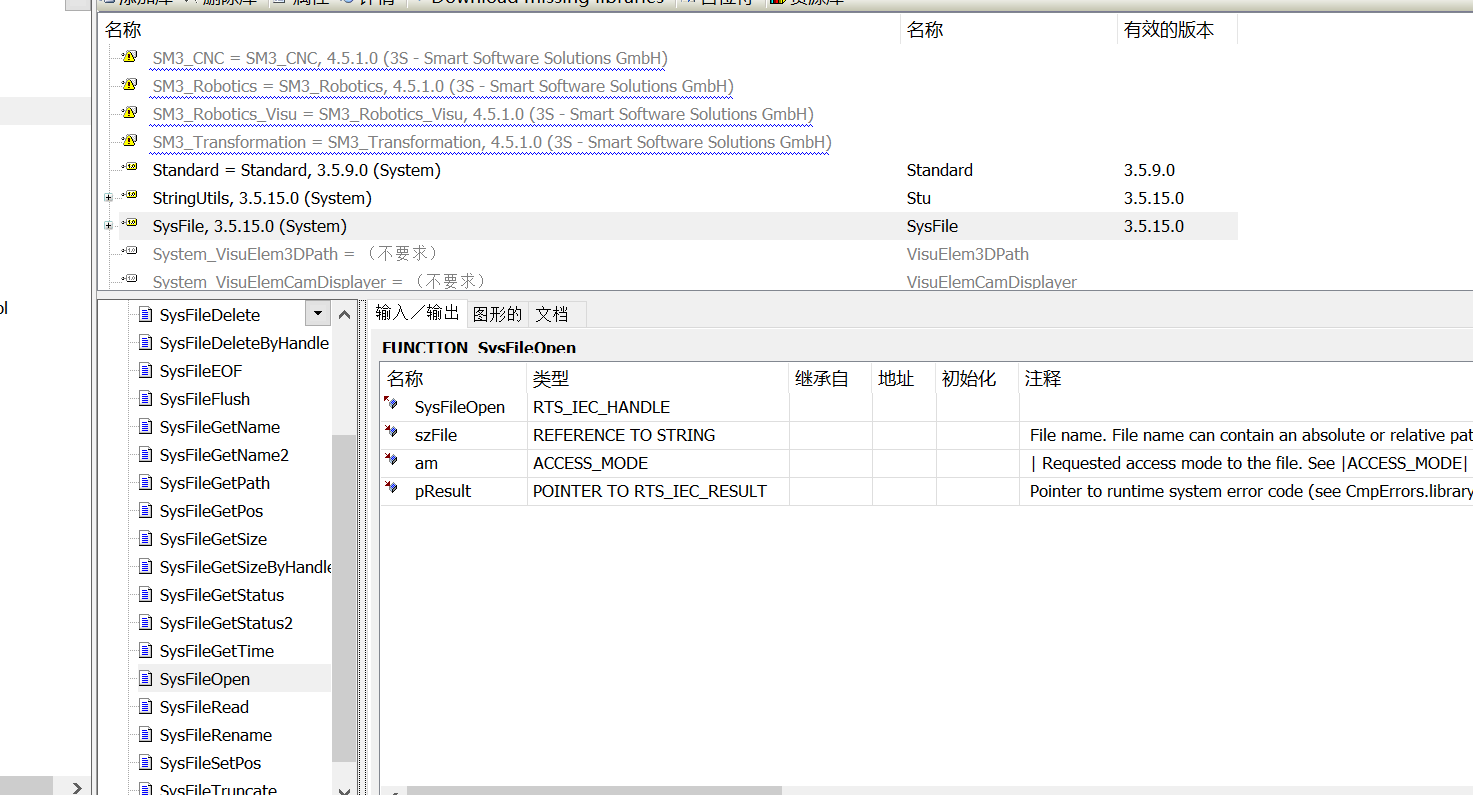Expand the StringUtils tree node

(x=108, y=197)
